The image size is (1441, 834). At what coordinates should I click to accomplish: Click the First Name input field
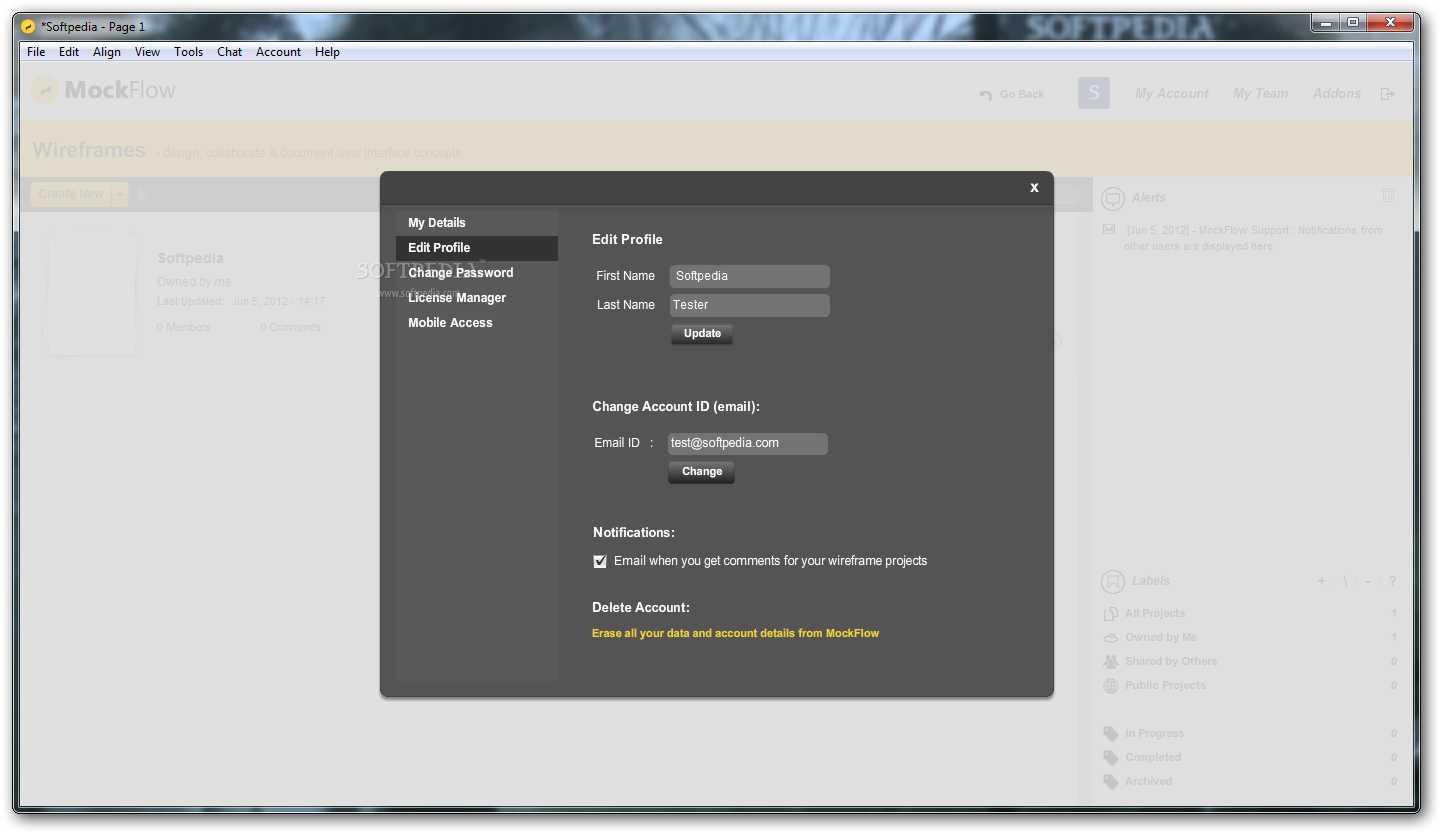point(750,276)
